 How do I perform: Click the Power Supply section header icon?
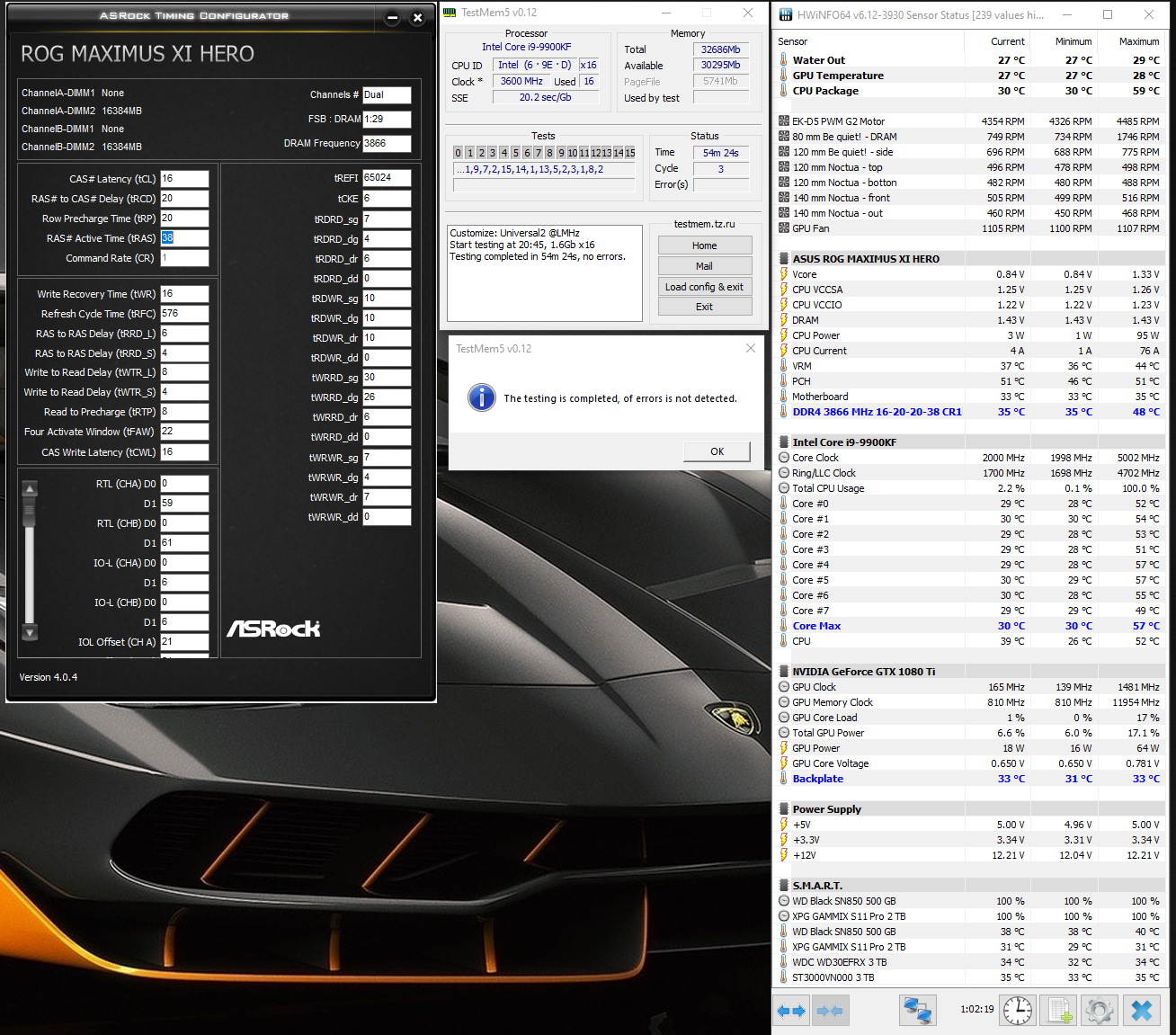coord(784,809)
